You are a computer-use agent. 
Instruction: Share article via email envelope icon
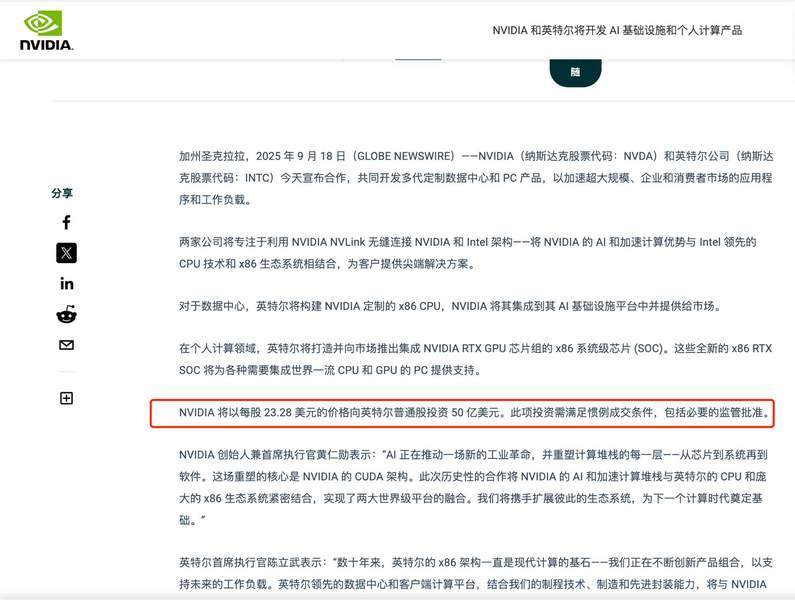click(x=66, y=345)
